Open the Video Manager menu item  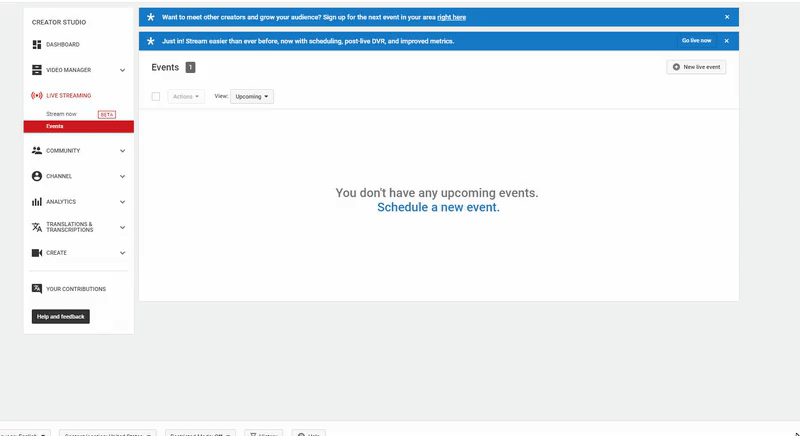[68, 70]
